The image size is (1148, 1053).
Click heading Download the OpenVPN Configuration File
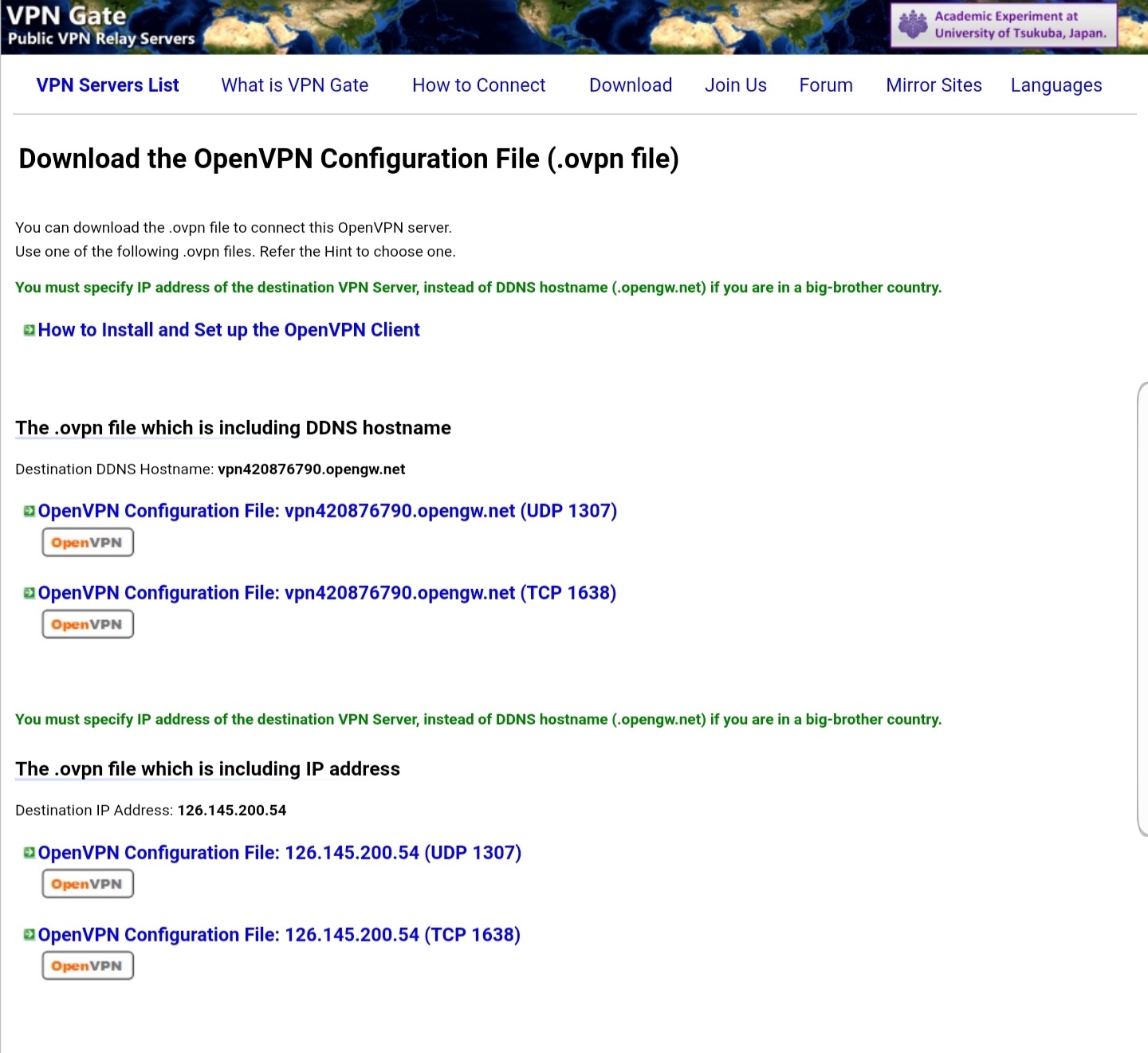tap(348, 159)
